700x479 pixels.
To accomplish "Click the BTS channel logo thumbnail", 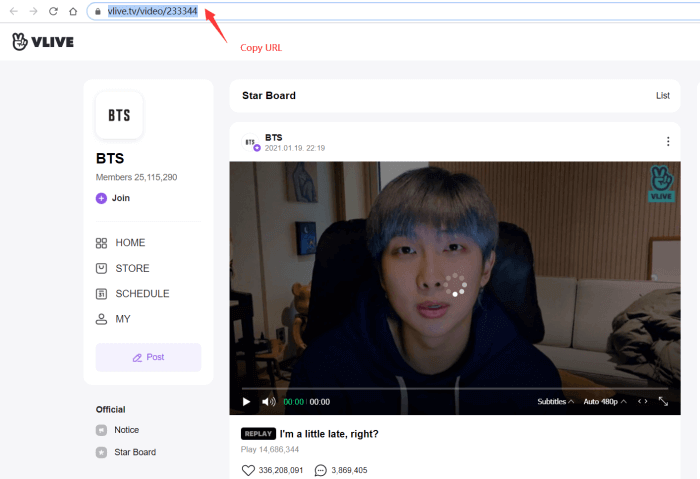I will coord(119,115).
